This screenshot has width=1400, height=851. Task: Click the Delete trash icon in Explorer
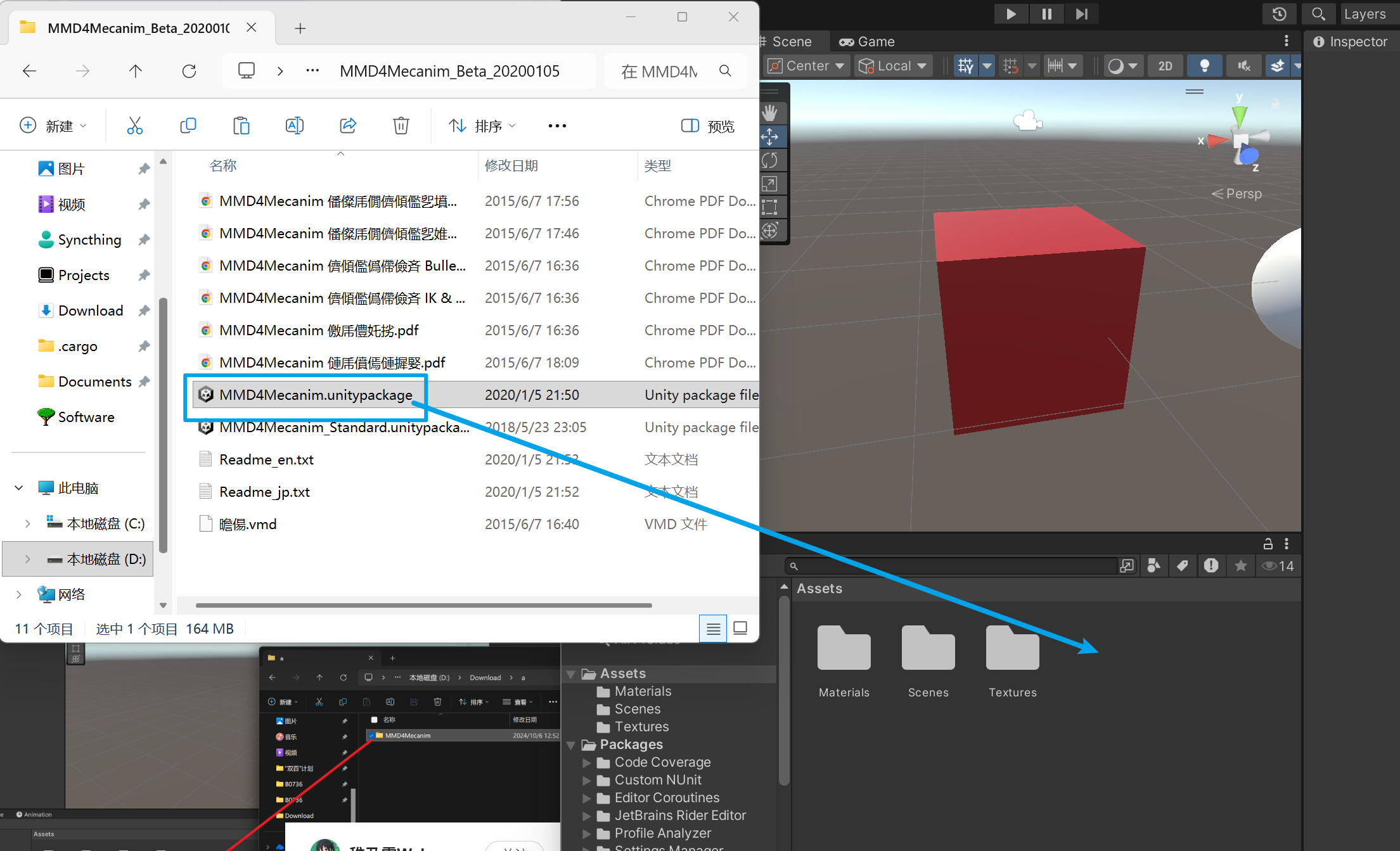pos(401,126)
